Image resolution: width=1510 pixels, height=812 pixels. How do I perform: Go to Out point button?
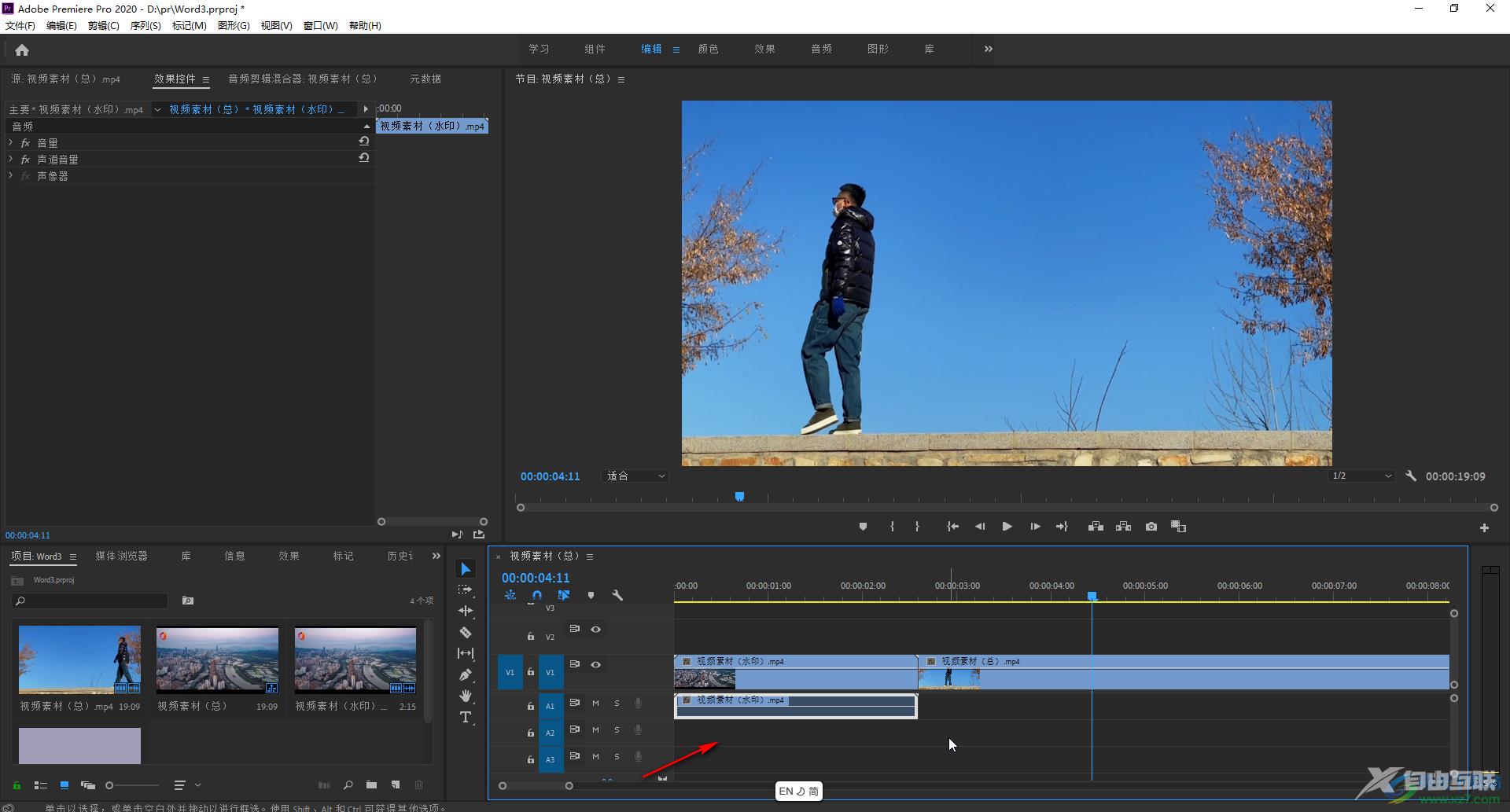pyautogui.click(x=1062, y=527)
